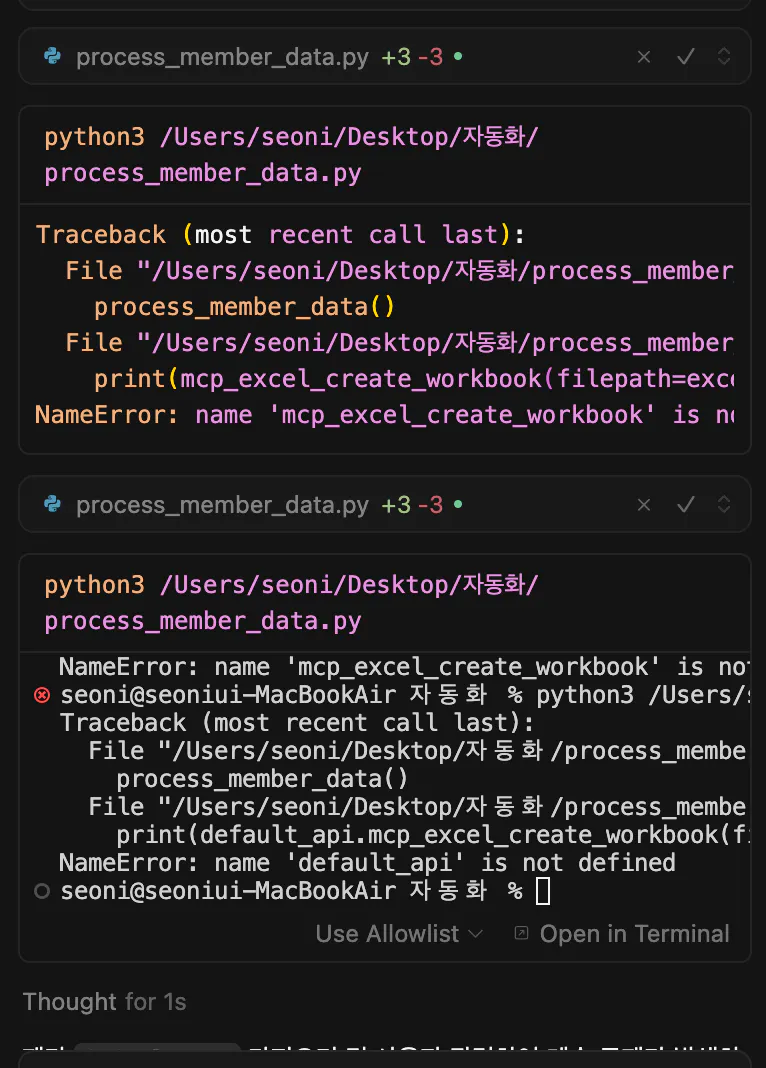The width and height of the screenshot is (766, 1068).
Task: Reject the second process_member_data.py edit
Action: pos(644,505)
